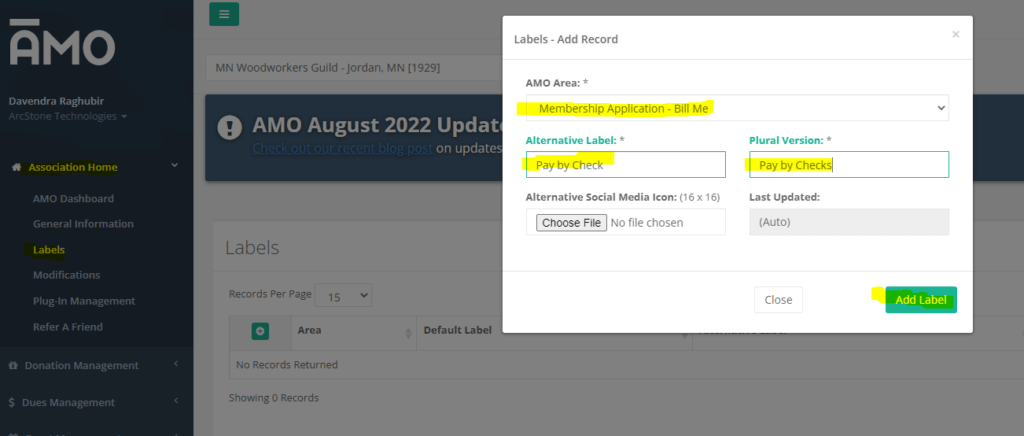Click the green plus add-record icon
1024x436 pixels.
(260, 331)
